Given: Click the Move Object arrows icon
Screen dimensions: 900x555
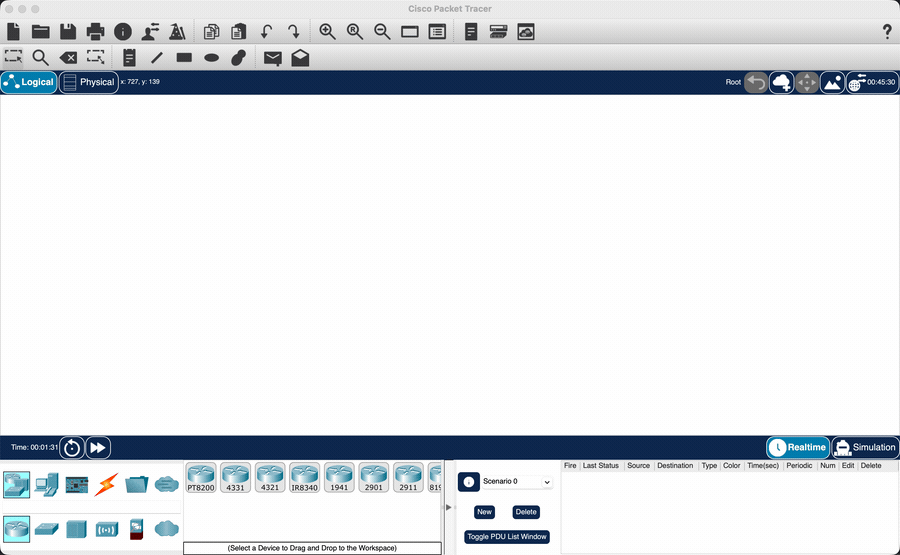Looking at the screenshot, I should click(x=807, y=82).
